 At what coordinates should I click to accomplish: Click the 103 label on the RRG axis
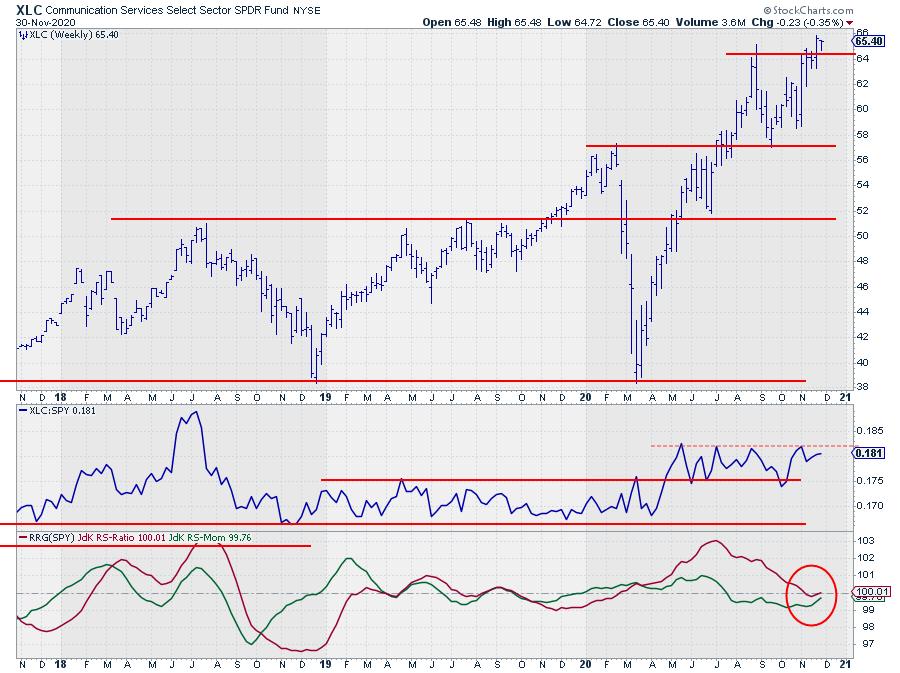tap(866, 541)
